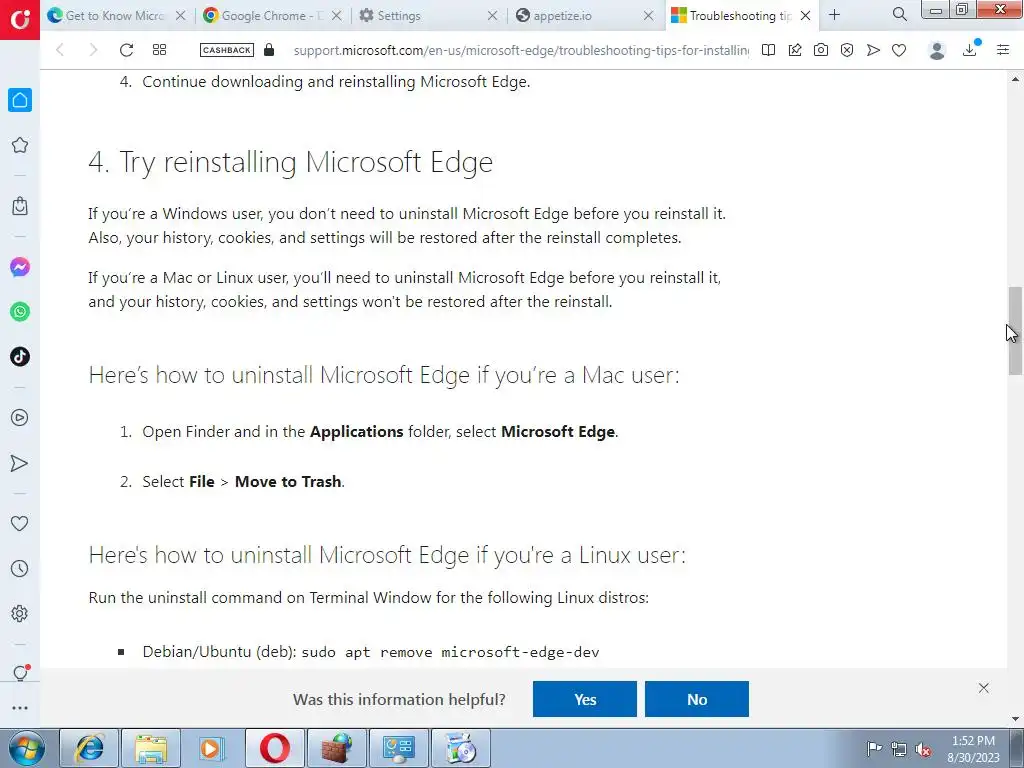This screenshot has height=768, width=1024.
Task: Switch to Get to Know Microsoft tab
Action: [x=118, y=15]
